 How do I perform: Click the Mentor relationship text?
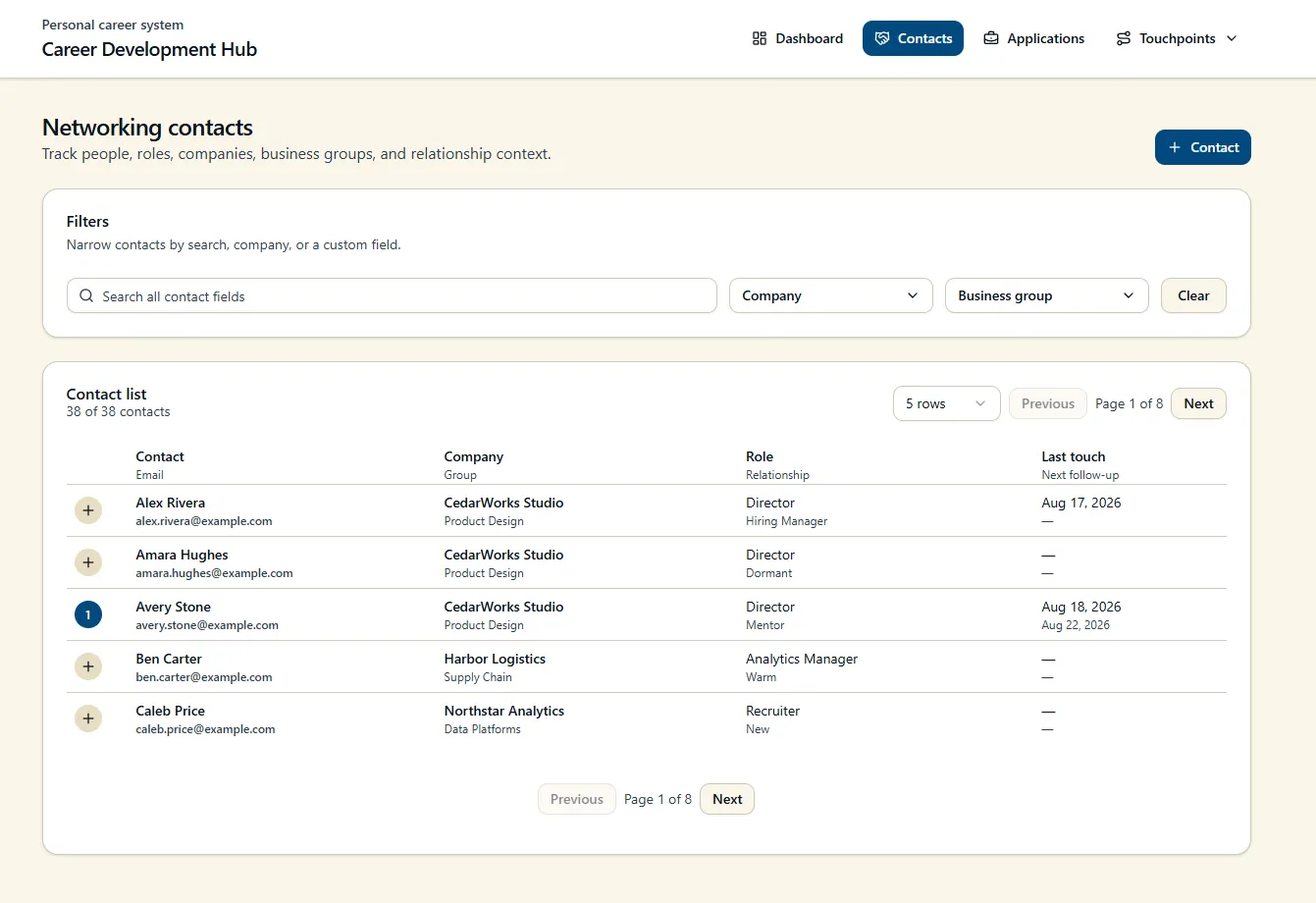(765, 625)
